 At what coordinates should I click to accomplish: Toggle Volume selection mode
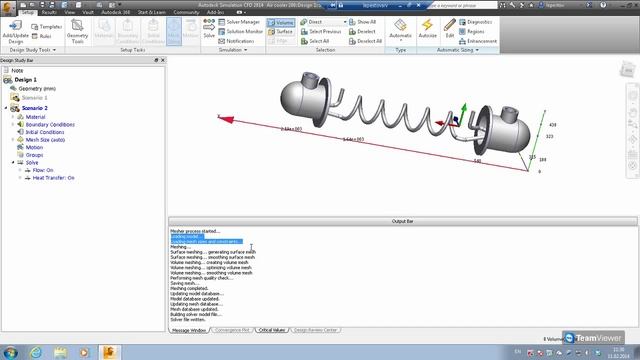pyautogui.click(x=281, y=22)
